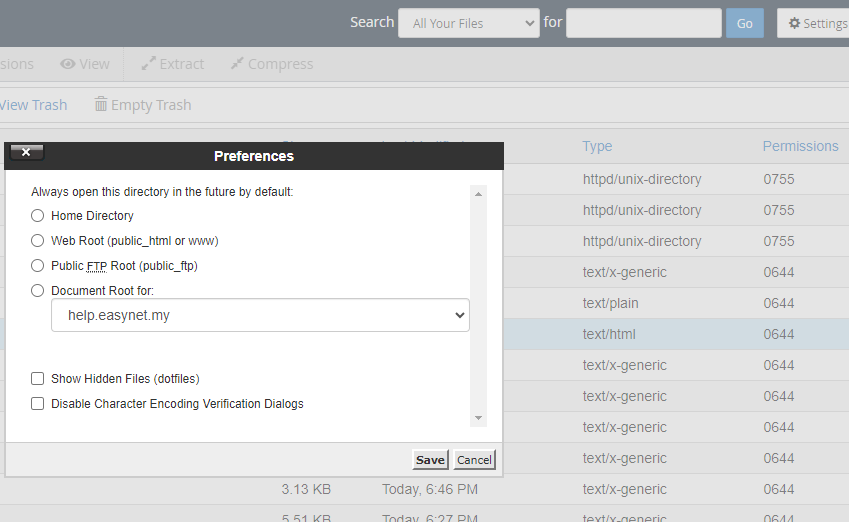Tick Disable Character Encoding Verification Dialogs
This screenshot has height=522, width=849.
[38, 404]
